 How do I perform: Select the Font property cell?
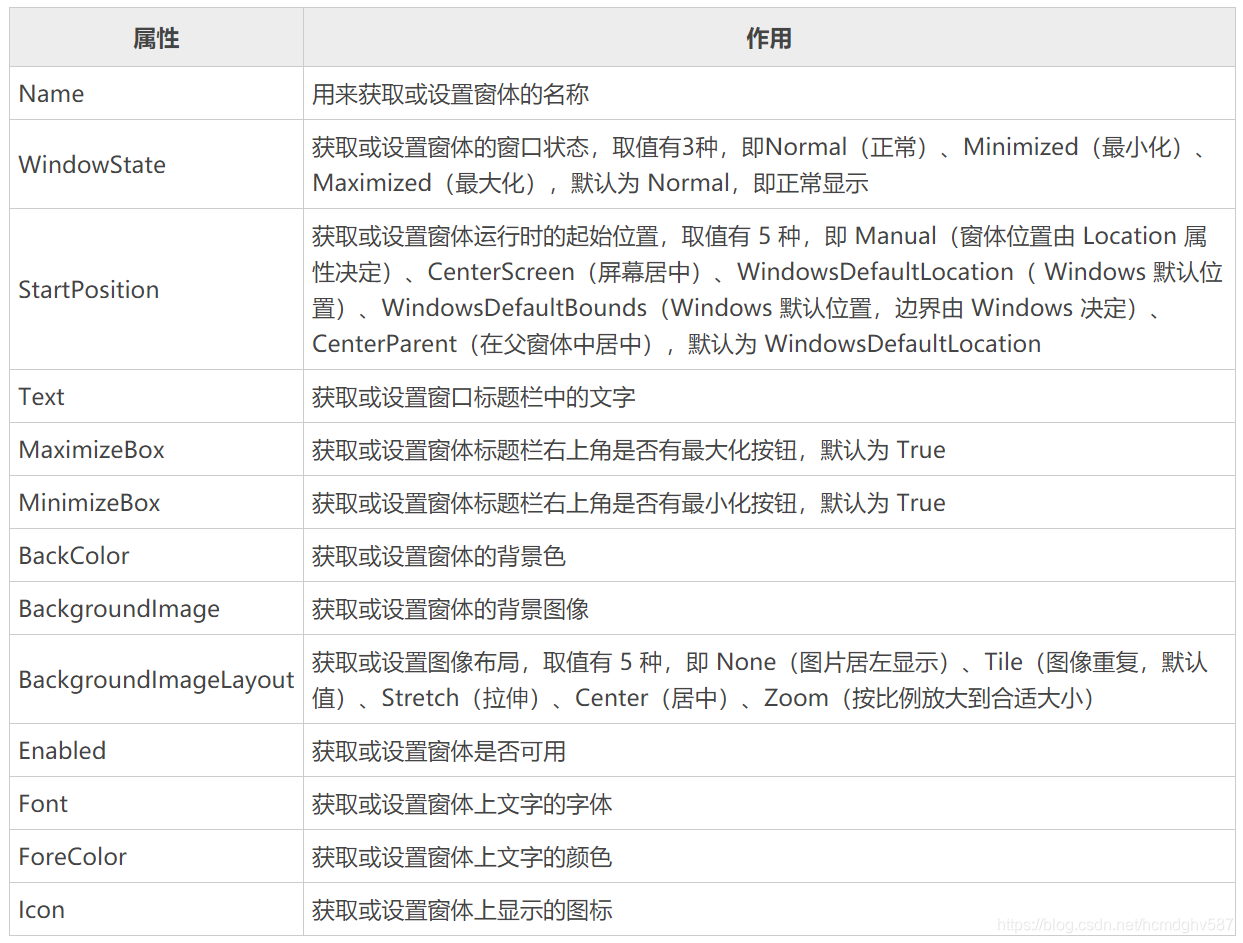coord(156,804)
